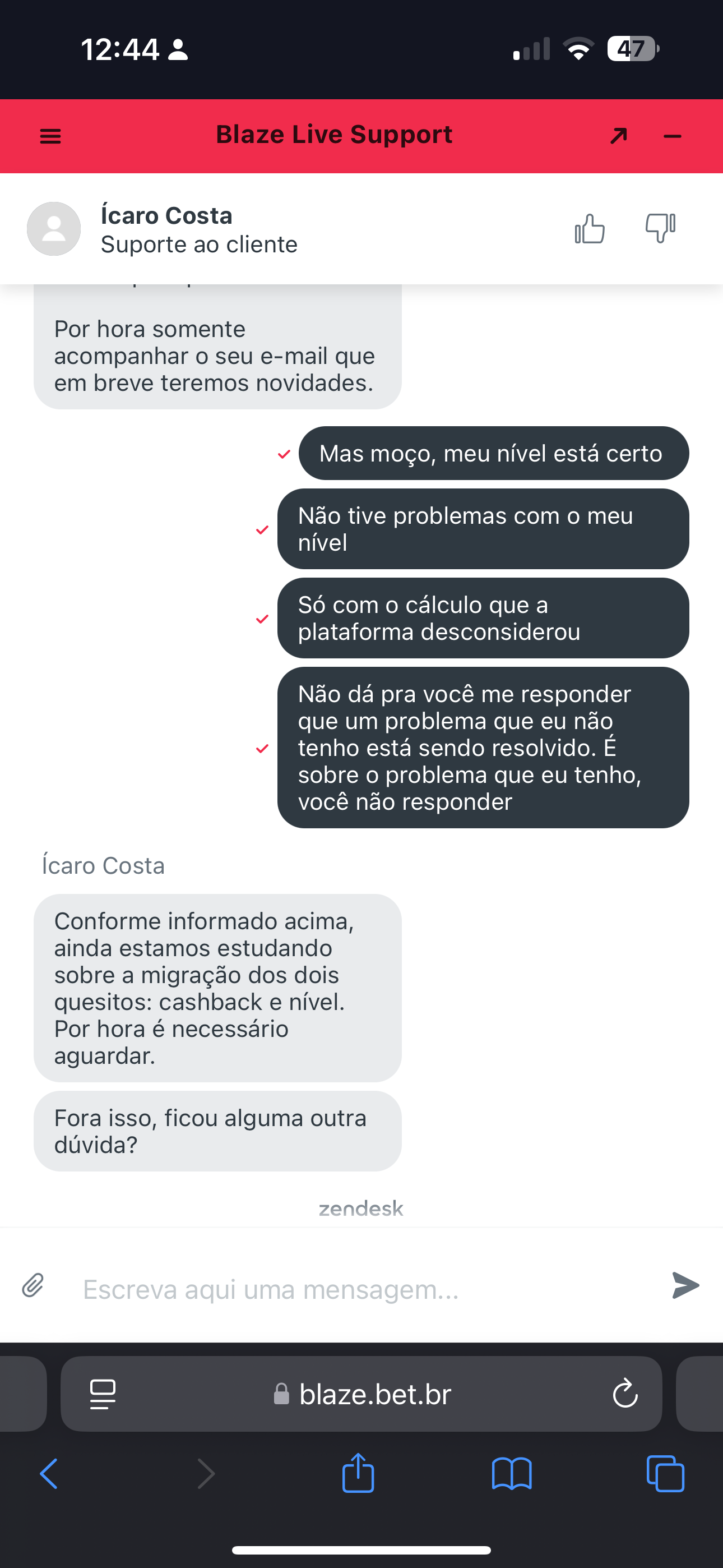Reload the blaze.bet.br page
723x1568 pixels.
tap(624, 1394)
